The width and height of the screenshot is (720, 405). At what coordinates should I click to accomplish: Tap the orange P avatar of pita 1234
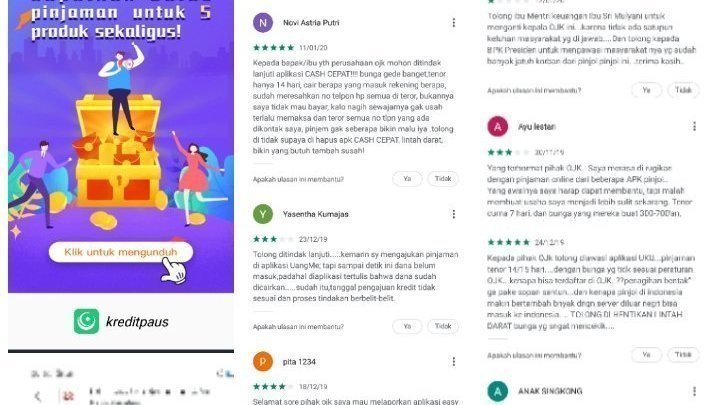pos(263,362)
